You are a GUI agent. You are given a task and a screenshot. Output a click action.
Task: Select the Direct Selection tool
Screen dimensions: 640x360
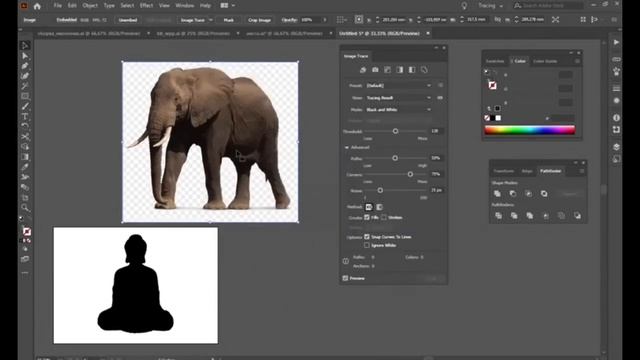pyautogui.click(x=25, y=56)
